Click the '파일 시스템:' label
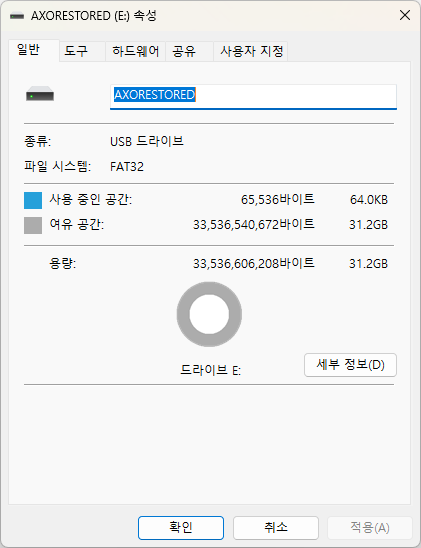 (57, 166)
